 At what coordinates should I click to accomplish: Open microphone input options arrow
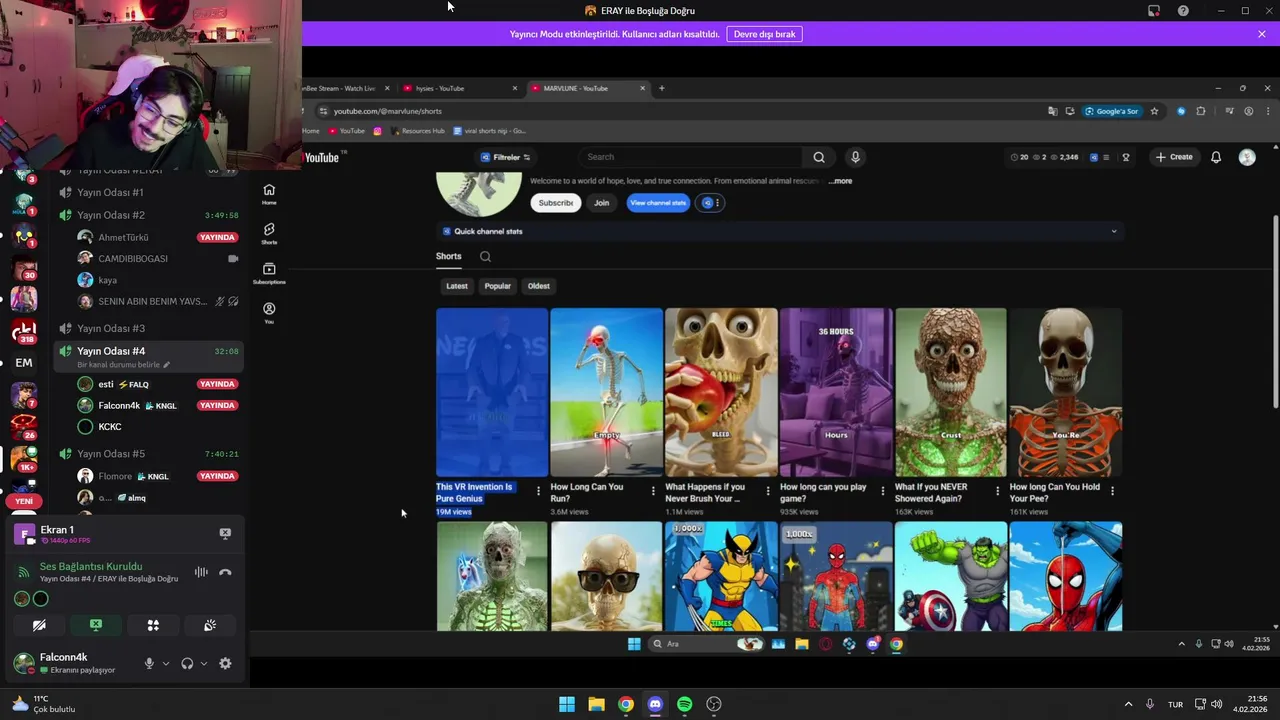point(166,663)
